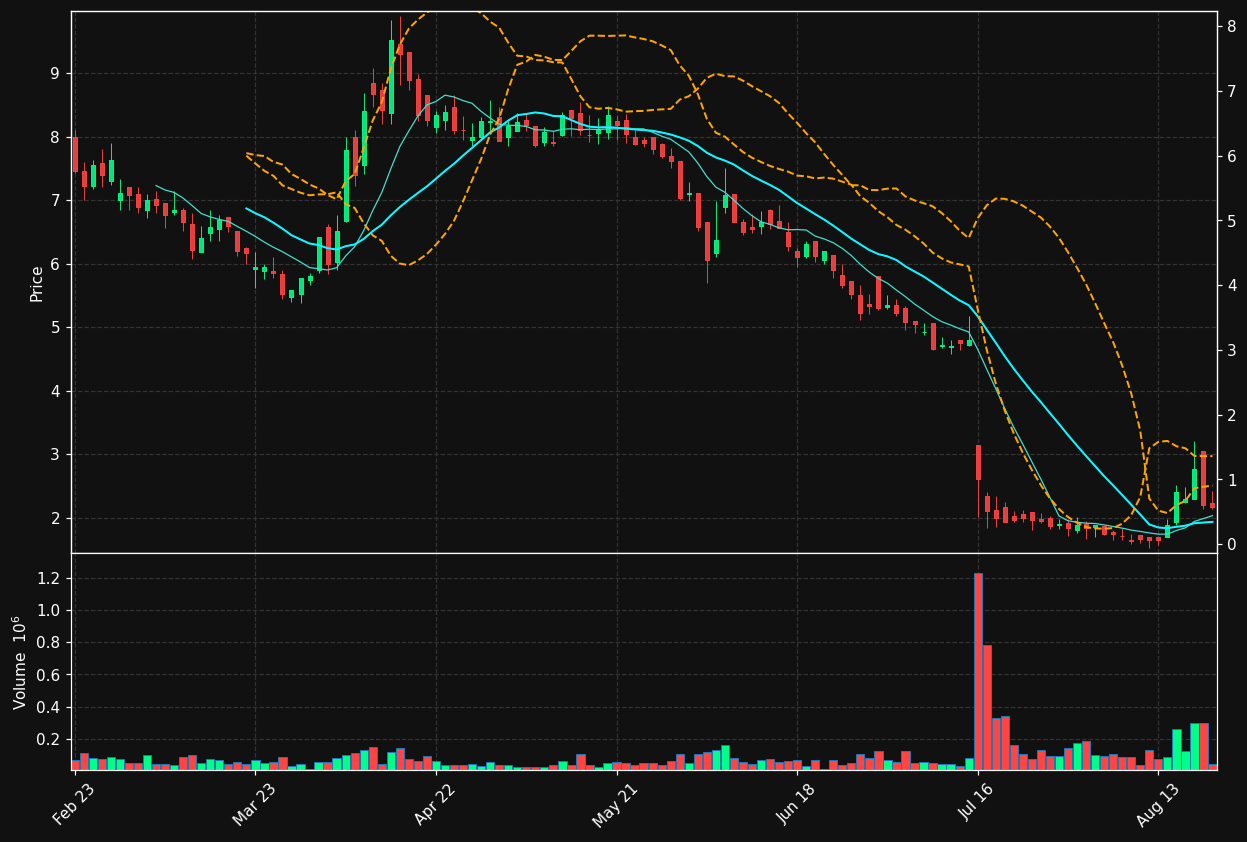This screenshot has height=842, width=1247.
Task: Click the tallest red volume bar
Action: (978, 671)
